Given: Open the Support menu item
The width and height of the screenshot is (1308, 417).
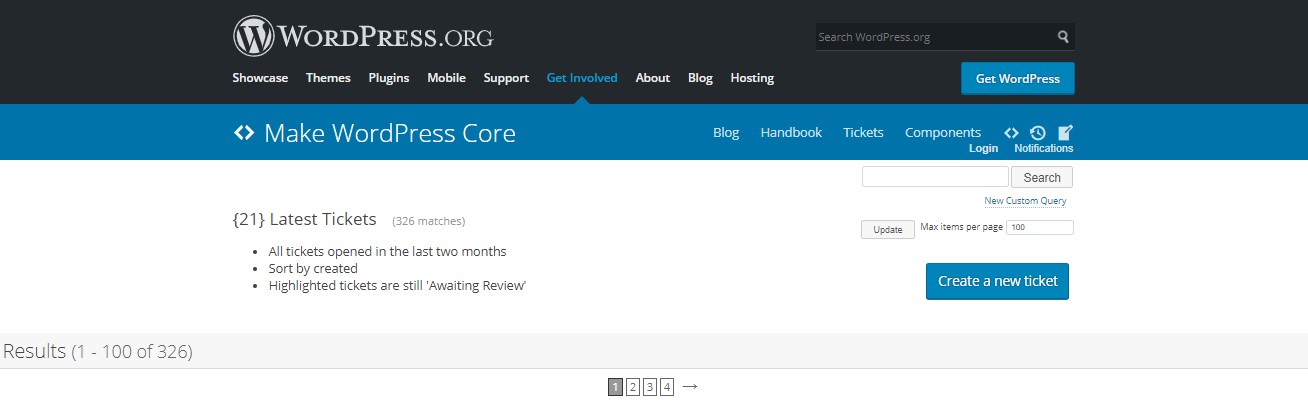Looking at the screenshot, I should pyautogui.click(x=506, y=78).
